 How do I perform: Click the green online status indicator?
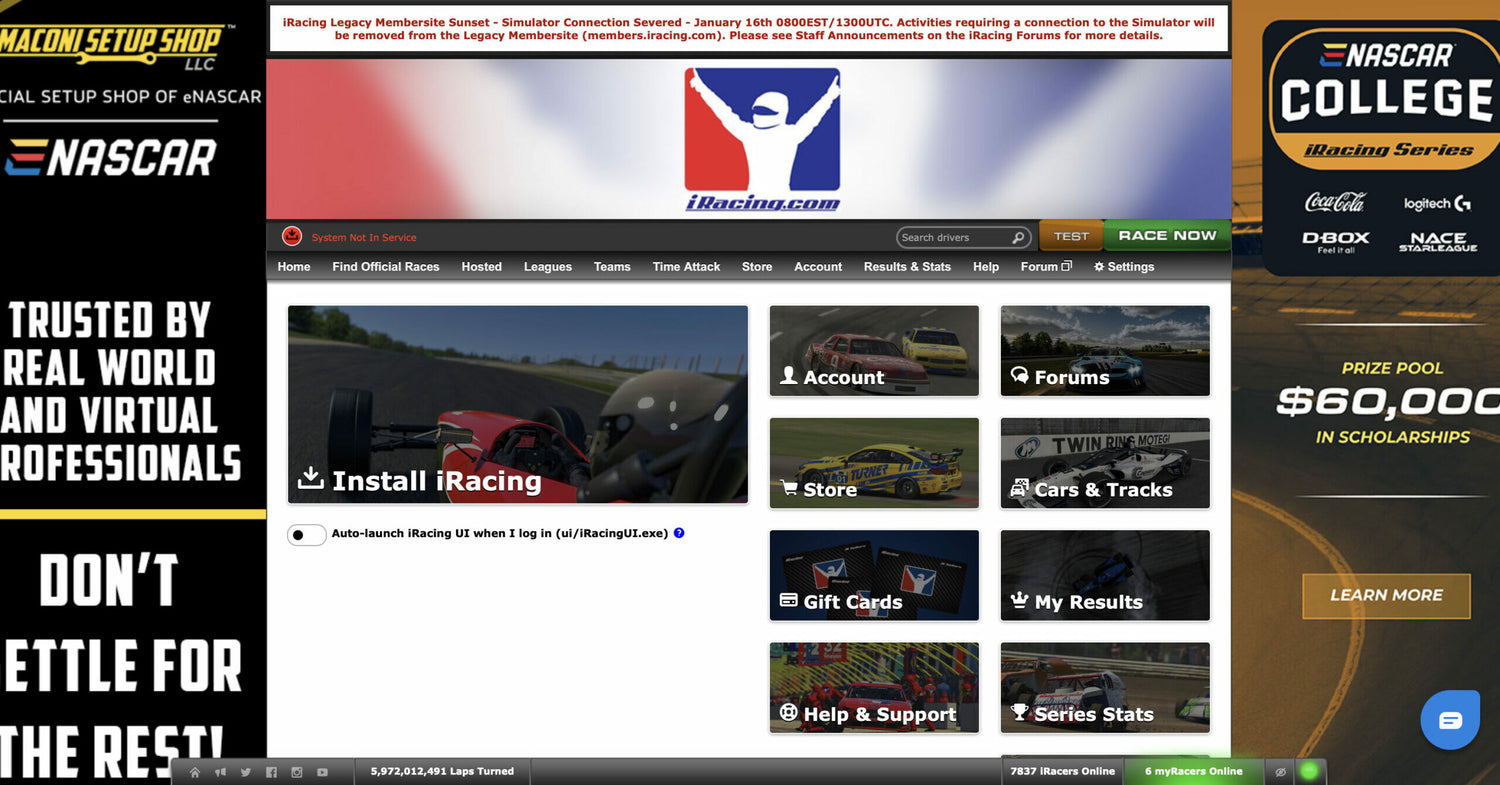(1308, 771)
